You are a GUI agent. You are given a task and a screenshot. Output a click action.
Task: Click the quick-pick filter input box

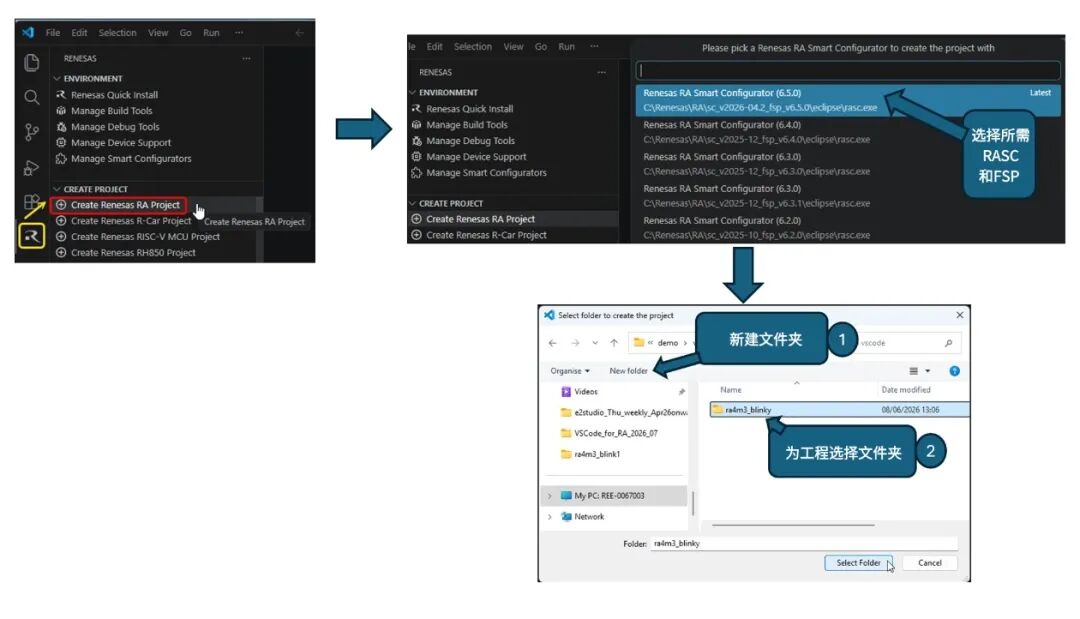848,70
